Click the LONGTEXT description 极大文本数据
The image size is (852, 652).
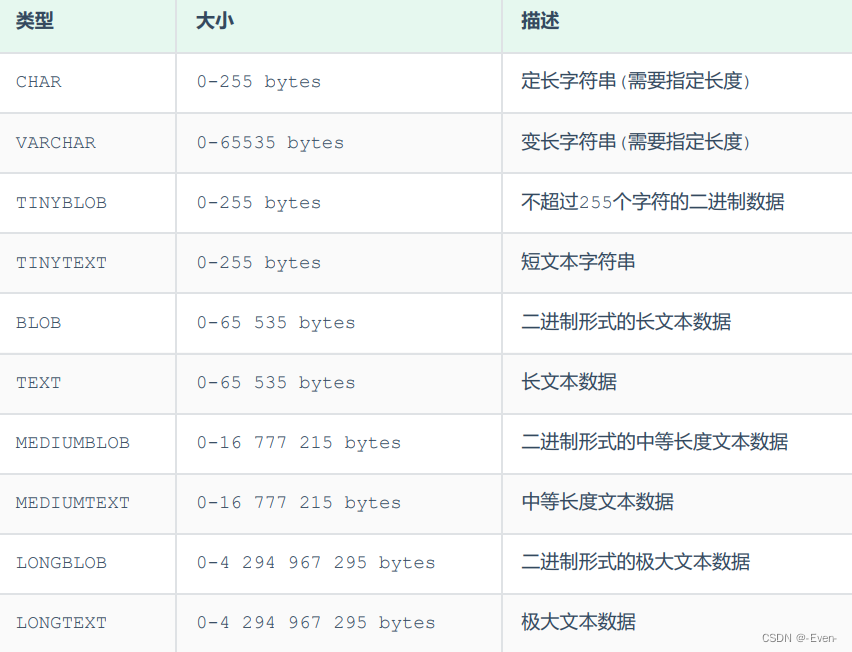578,622
